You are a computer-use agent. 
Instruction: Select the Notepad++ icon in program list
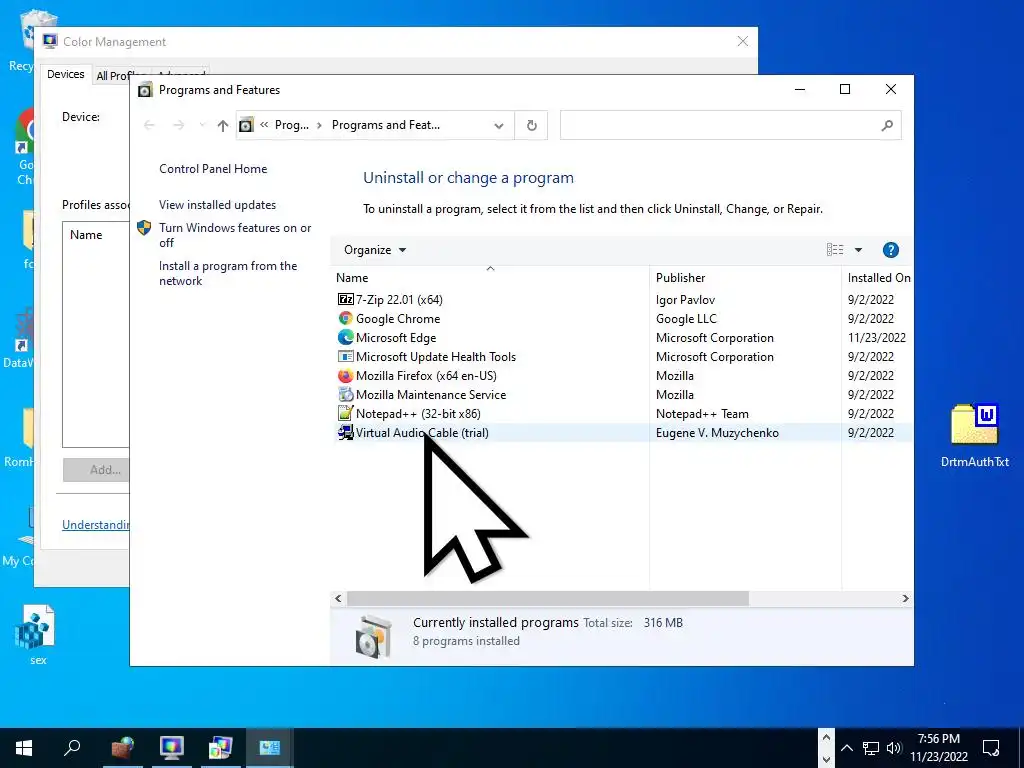345,413
